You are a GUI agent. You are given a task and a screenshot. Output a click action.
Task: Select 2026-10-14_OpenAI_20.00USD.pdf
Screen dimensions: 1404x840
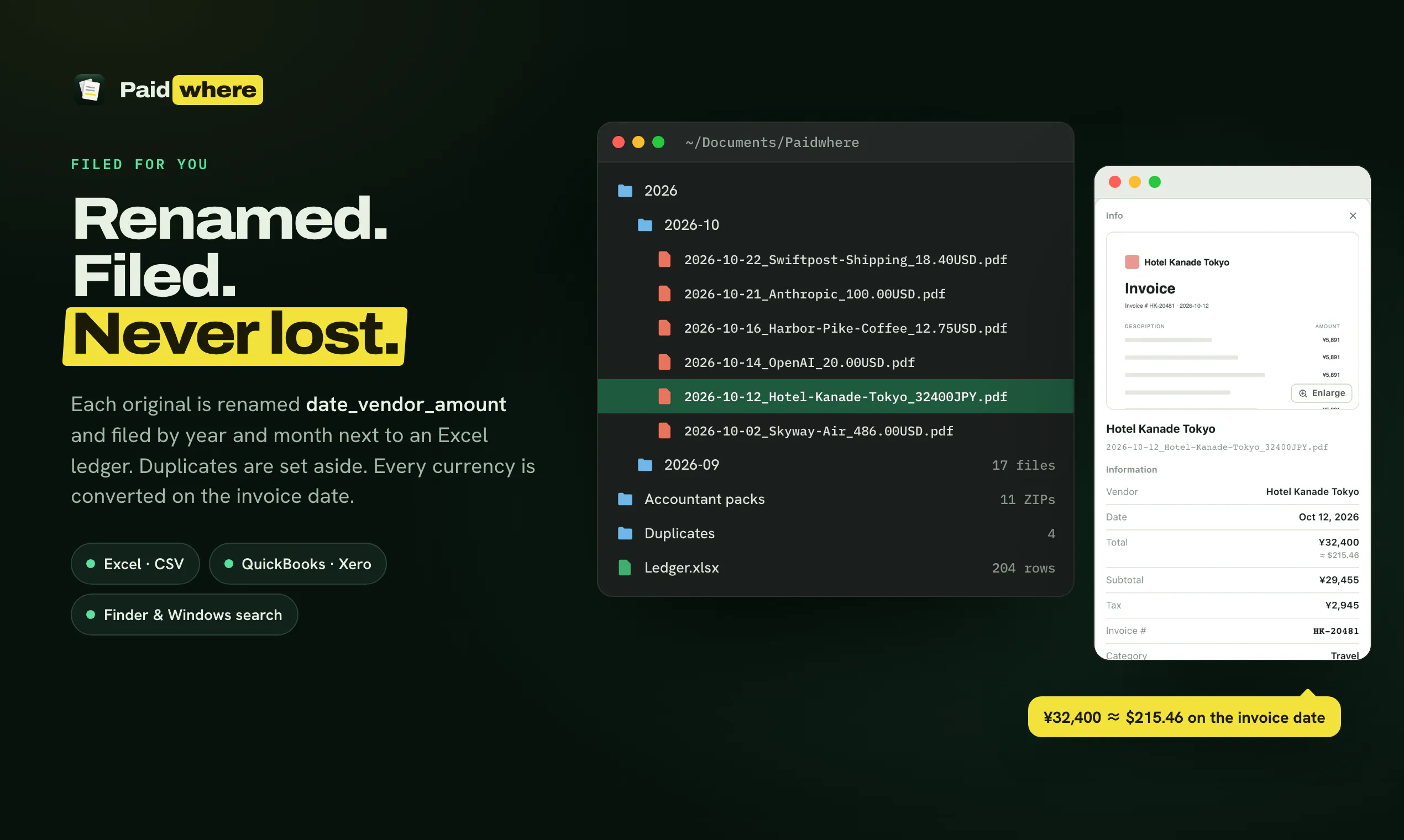[799, 363]
